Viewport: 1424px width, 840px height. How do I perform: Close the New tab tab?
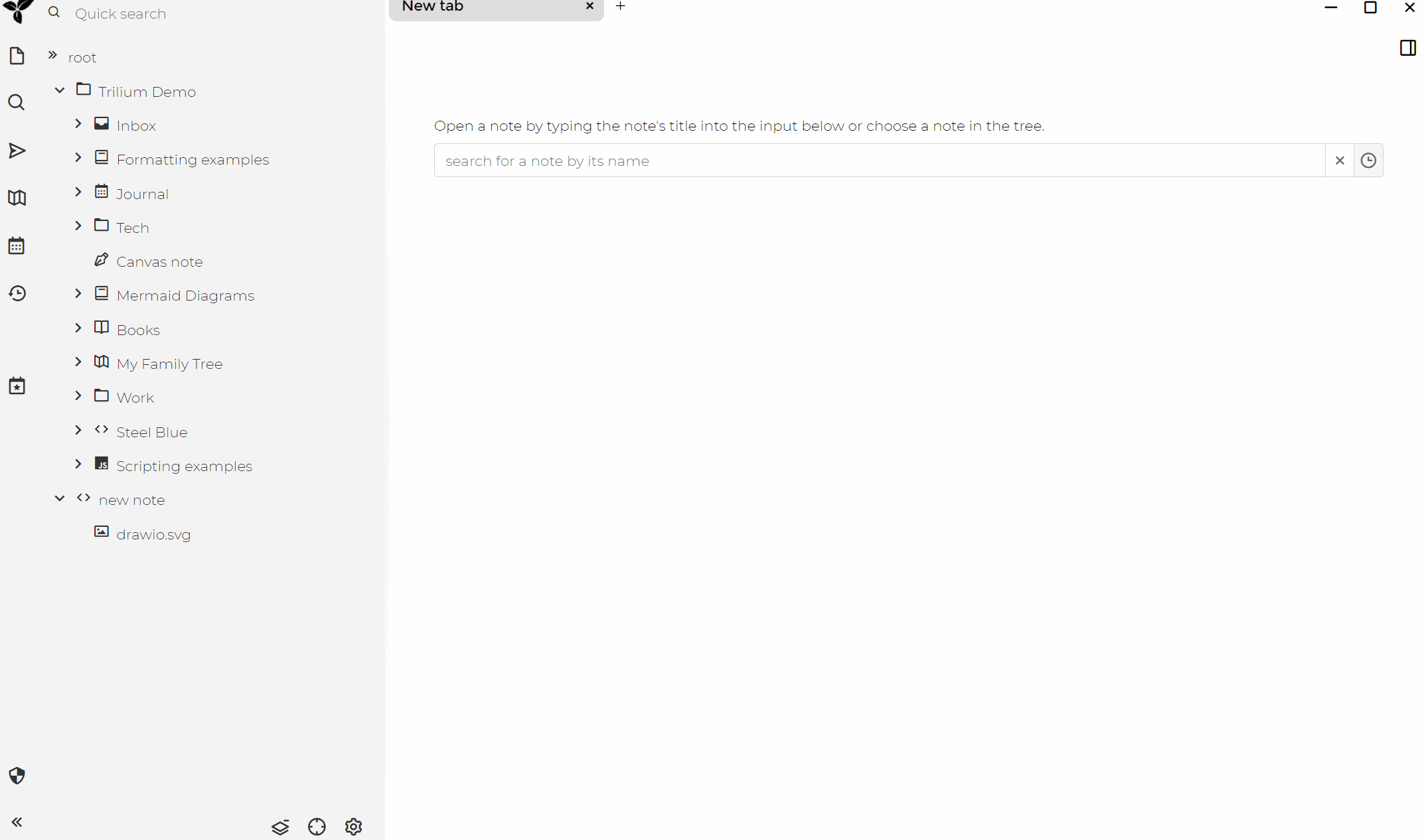[x=589, y=6]
